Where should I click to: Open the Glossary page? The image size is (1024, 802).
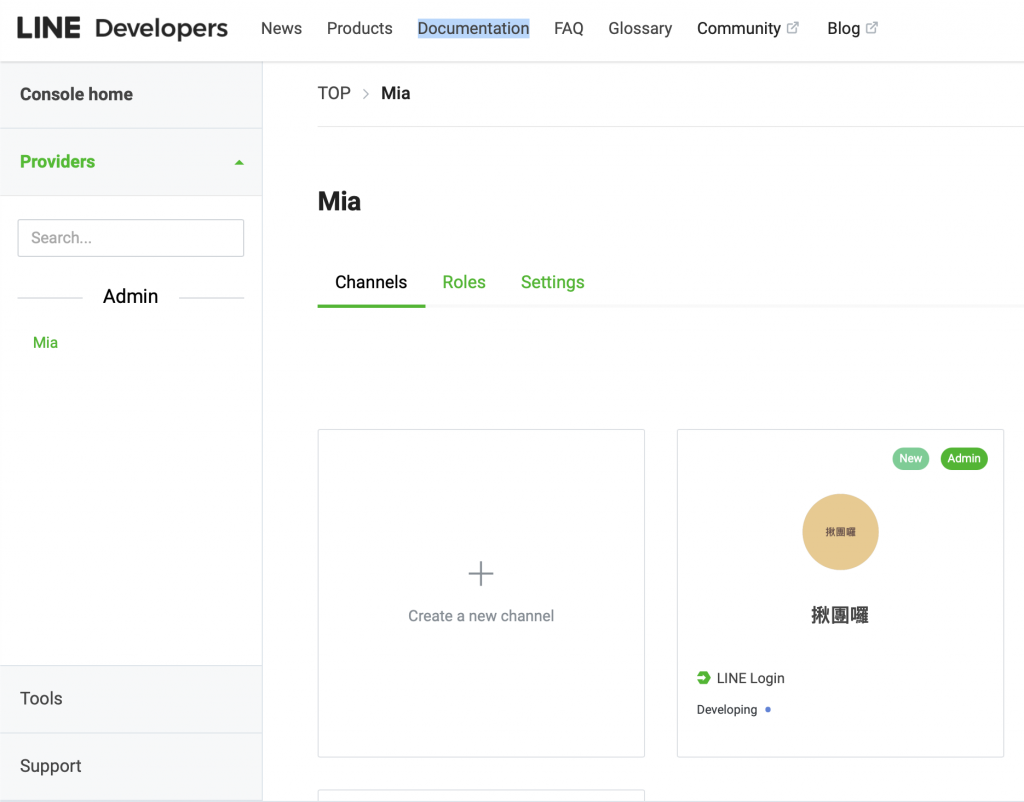tap(640, 28)
